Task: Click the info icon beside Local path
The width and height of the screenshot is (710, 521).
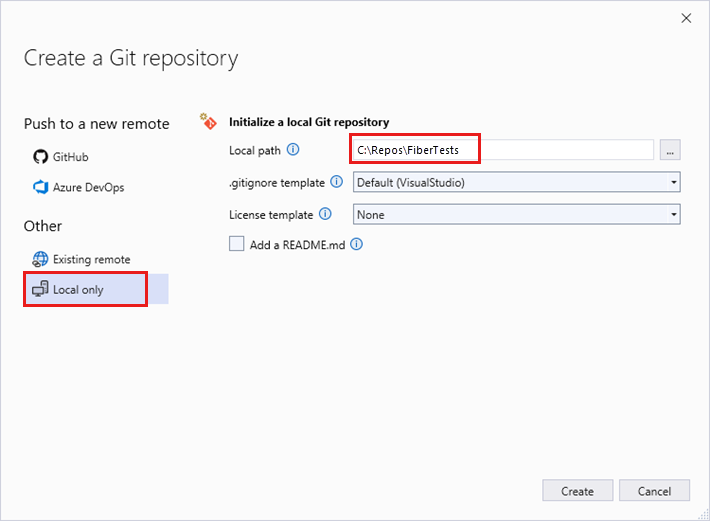Action: [x=293, y=150]
